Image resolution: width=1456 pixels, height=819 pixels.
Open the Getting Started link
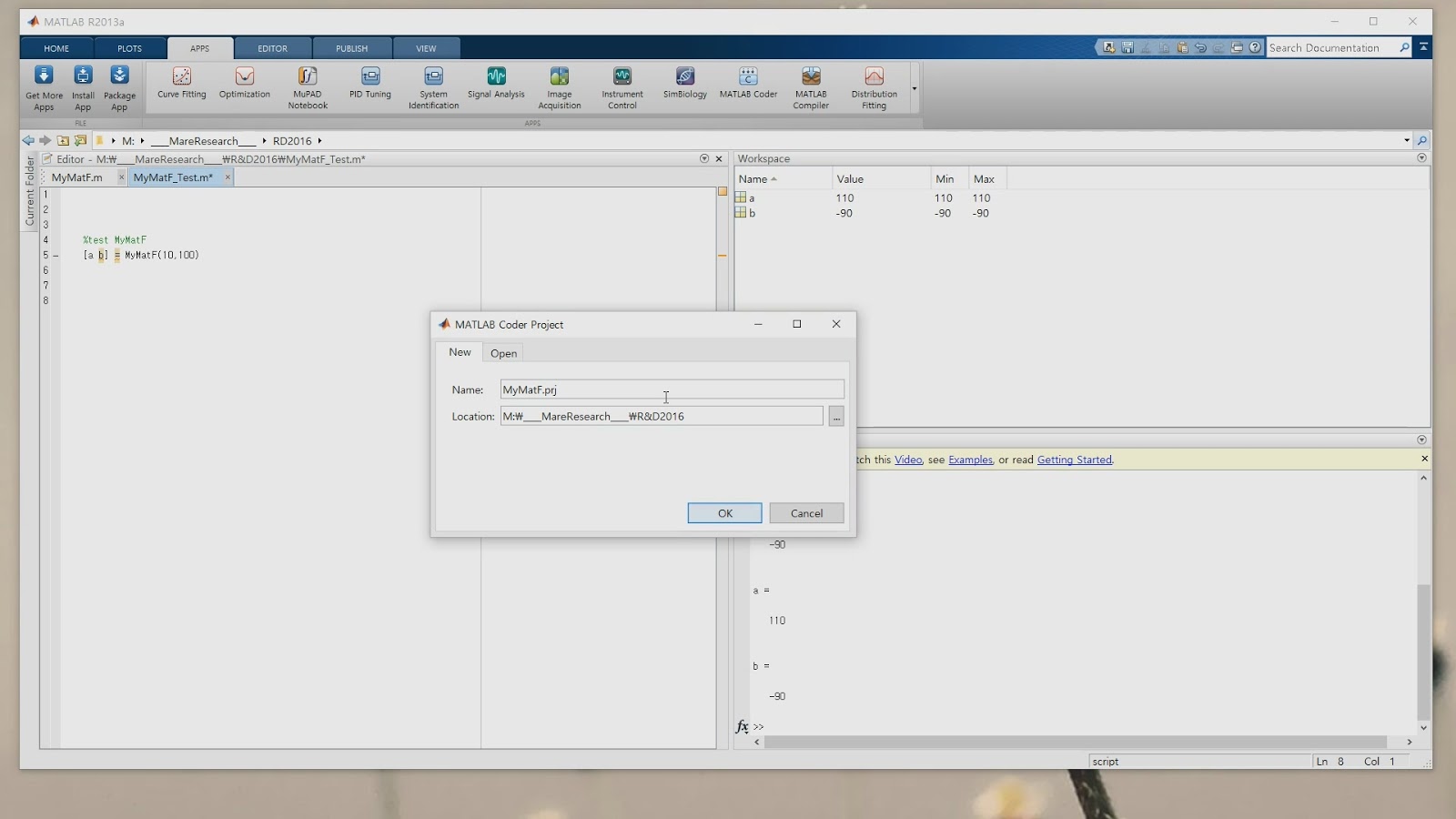coord(1075,460)
